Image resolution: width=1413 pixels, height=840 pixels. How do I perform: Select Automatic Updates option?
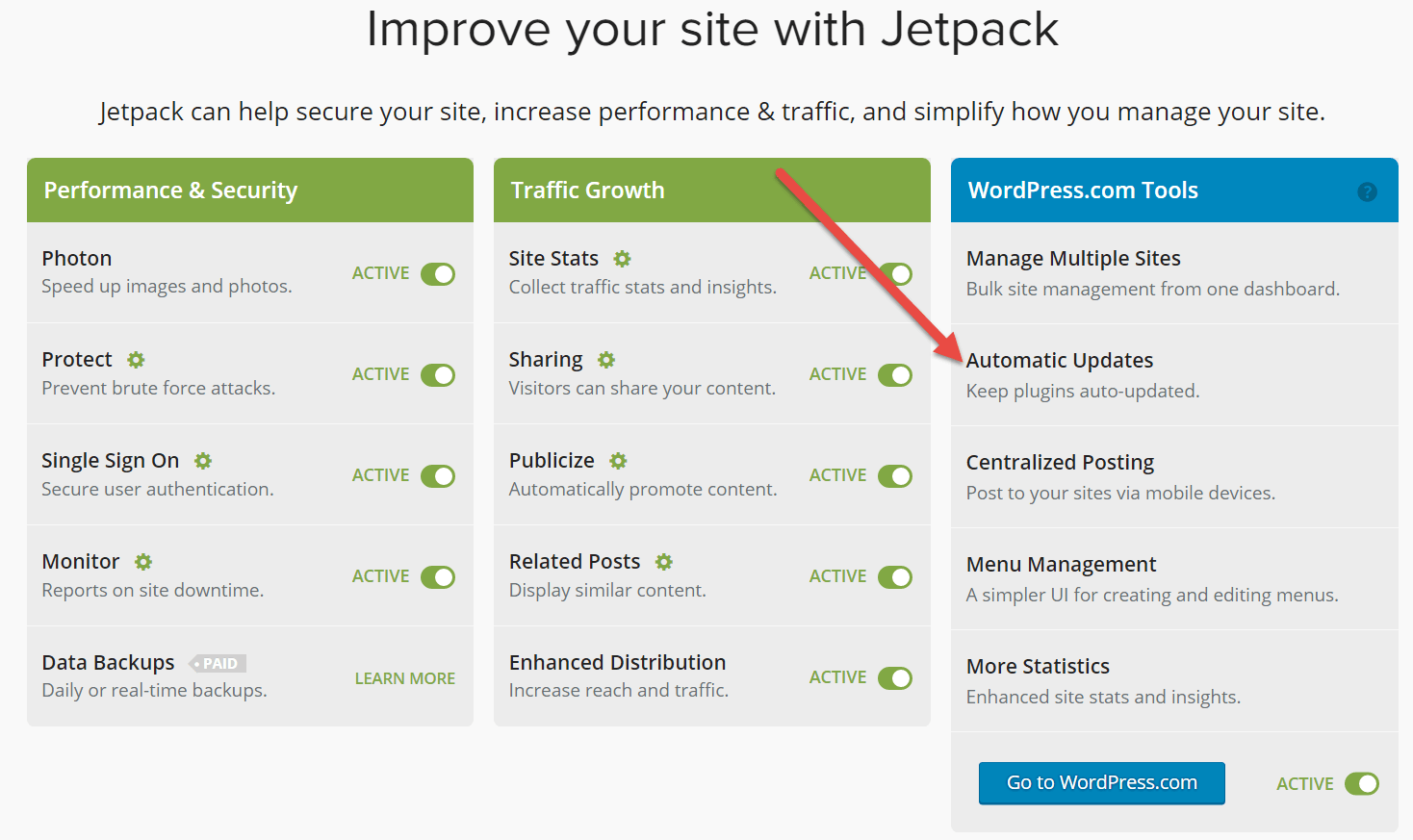click(x=1060, y=361)
